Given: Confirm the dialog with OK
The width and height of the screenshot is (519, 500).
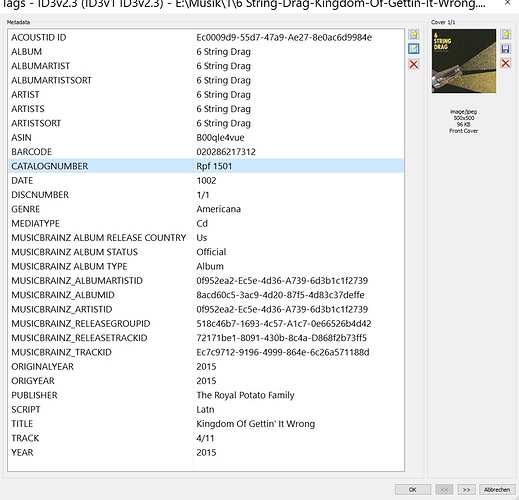Looking at the screenshot, I should click(x=413, y=489).
